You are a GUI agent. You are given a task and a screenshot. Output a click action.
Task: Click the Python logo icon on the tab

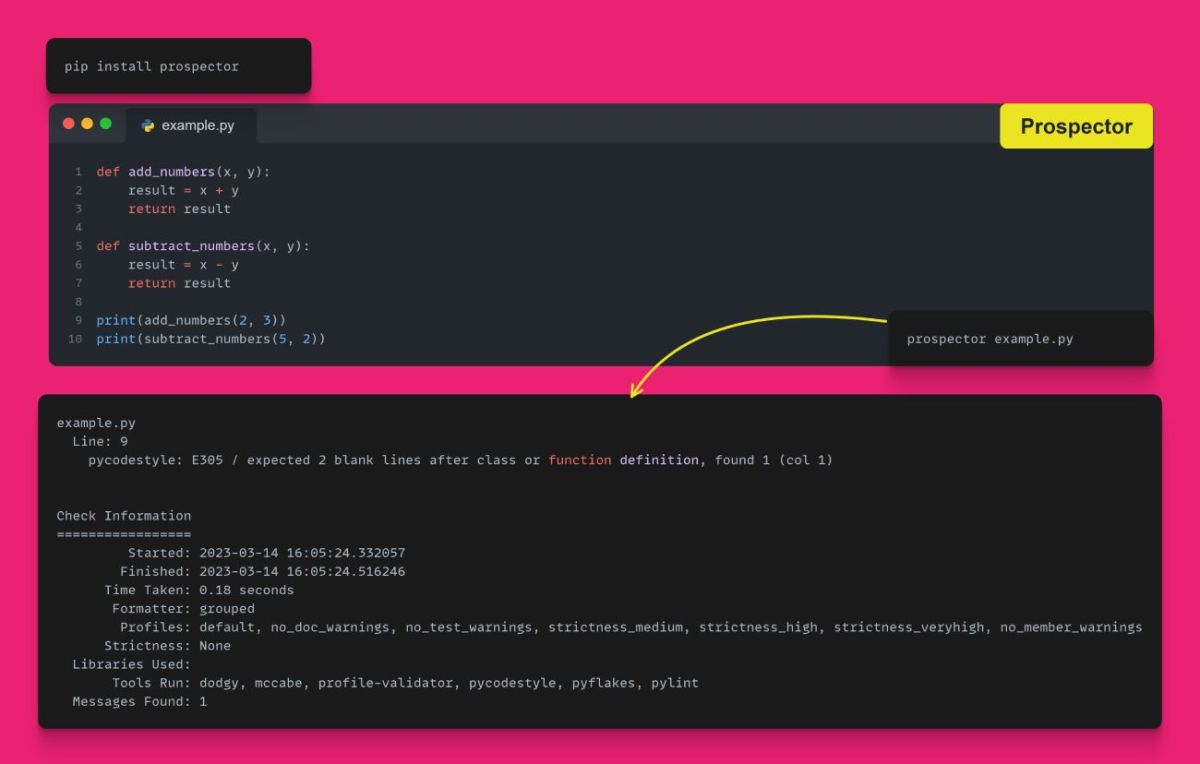(148, 126)
